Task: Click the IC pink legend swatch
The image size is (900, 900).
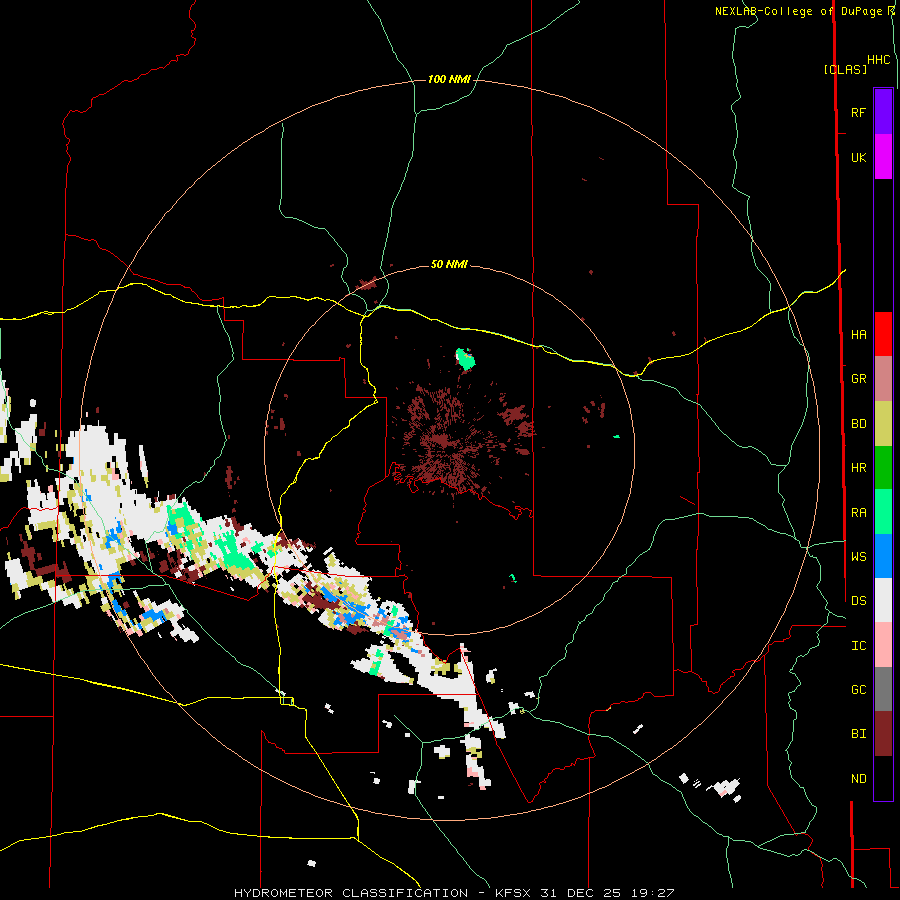Action: (x=883, y=645)
